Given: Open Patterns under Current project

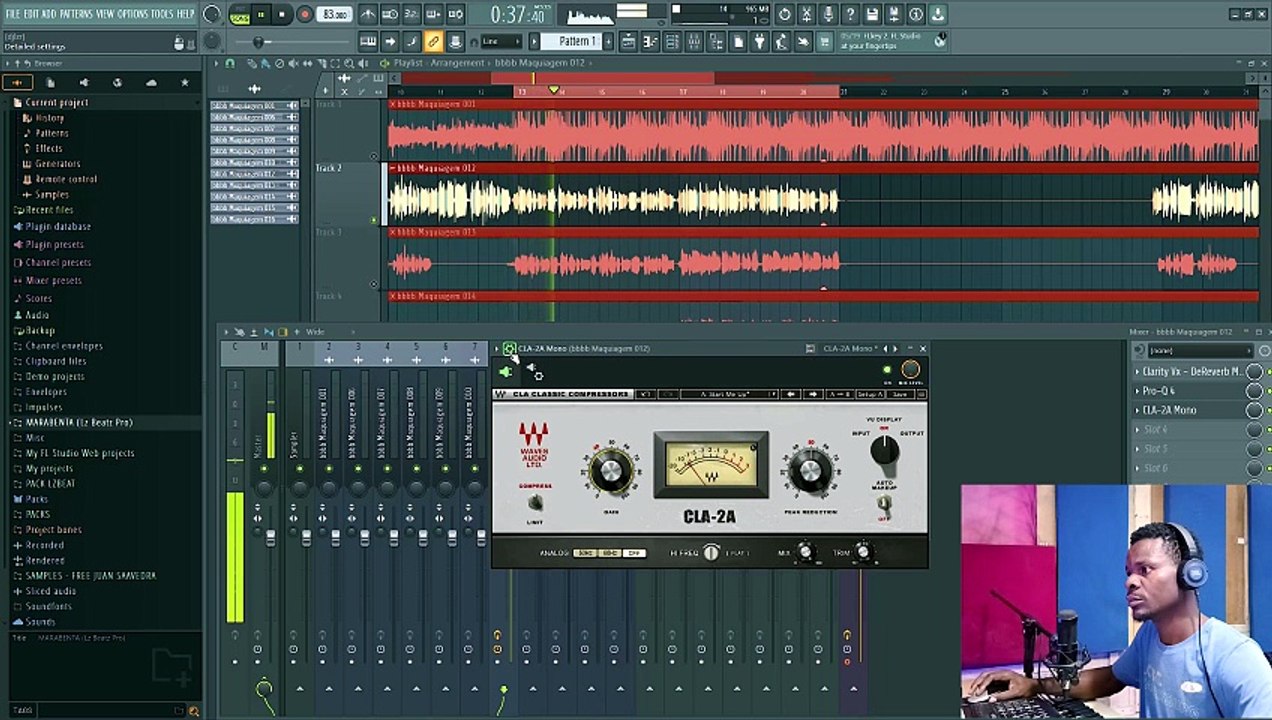Looking at the screenshot, I should 52,133.
